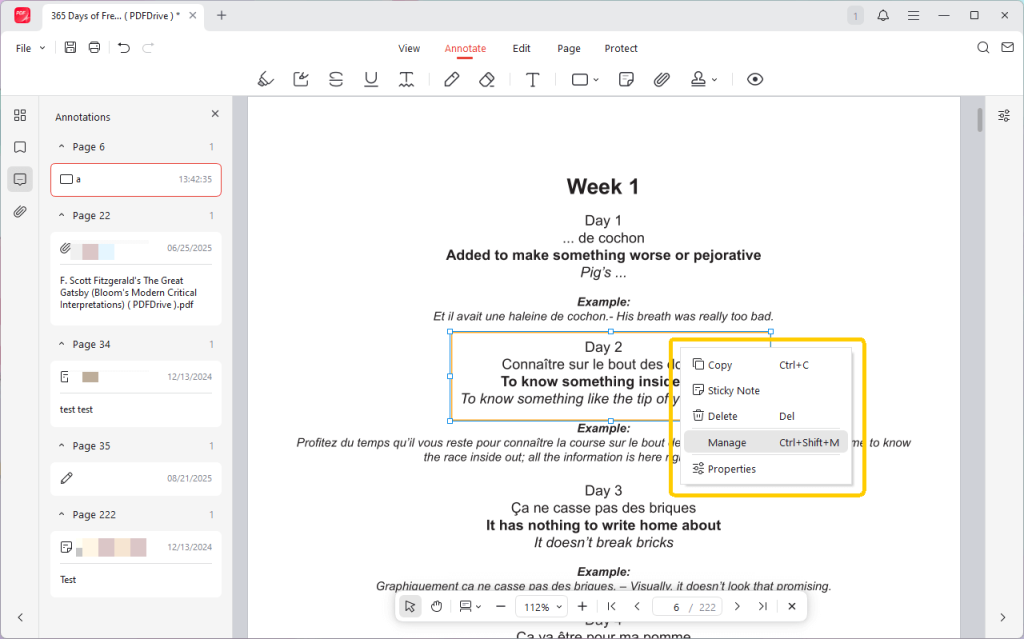Open the Shape tool dropdown arrow
This screenshot has width=1024, height=639.
(x=596, y=80)
